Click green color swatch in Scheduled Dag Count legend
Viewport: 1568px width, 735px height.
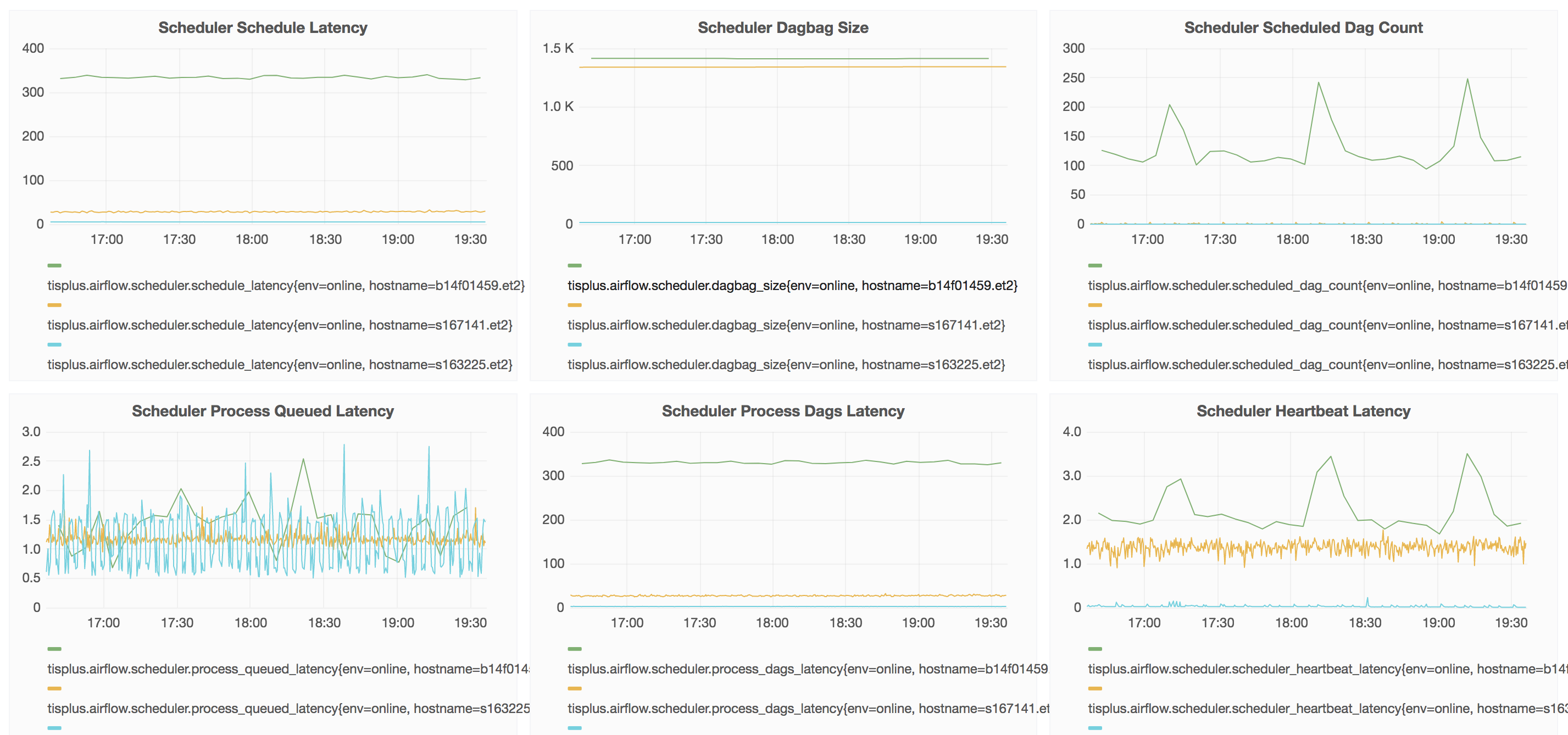[x=1095, y=265]
